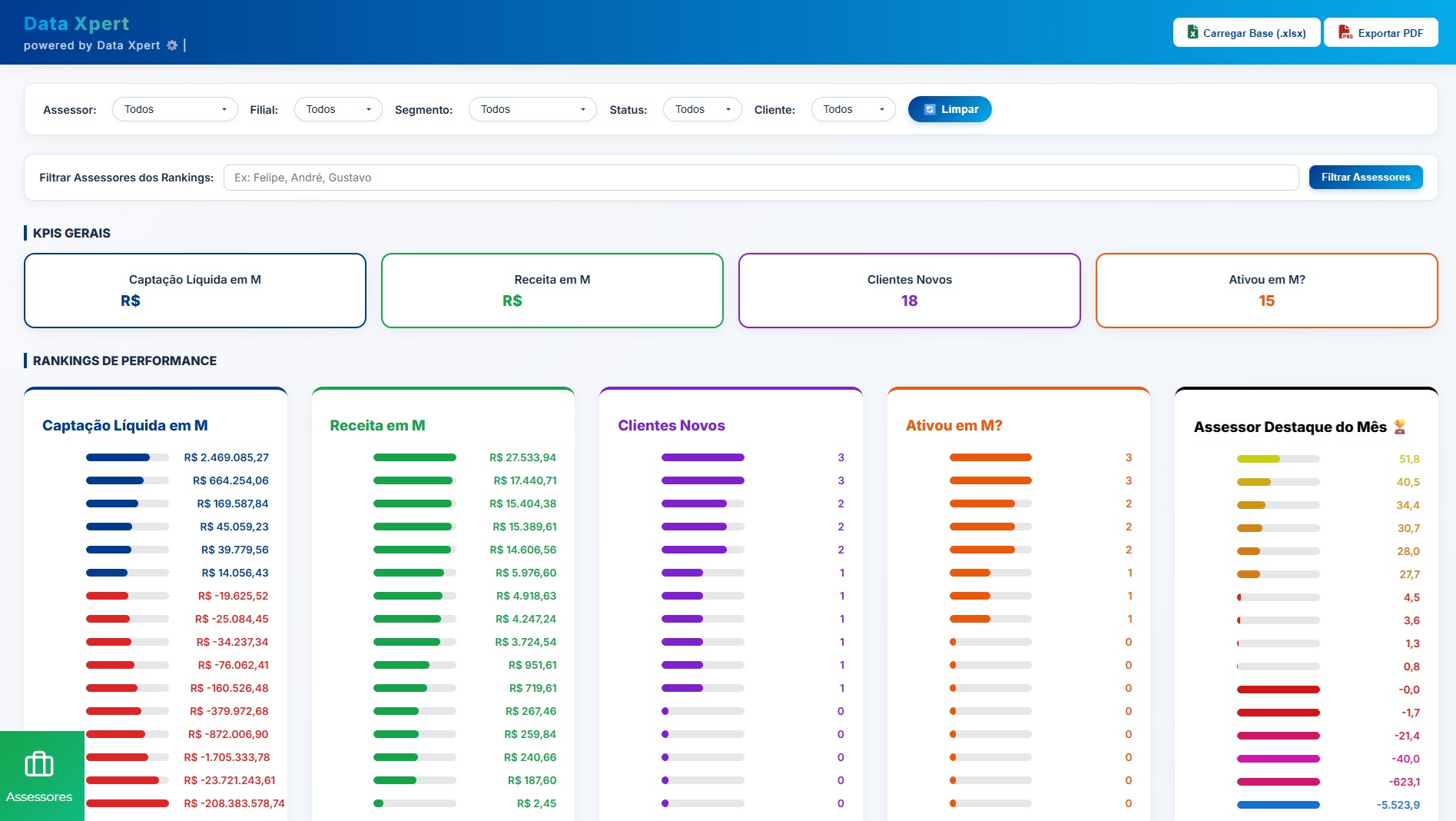
Task: Click the trophy icon beside Assessor Destaque do Mês
Action: click(1400, 427)
